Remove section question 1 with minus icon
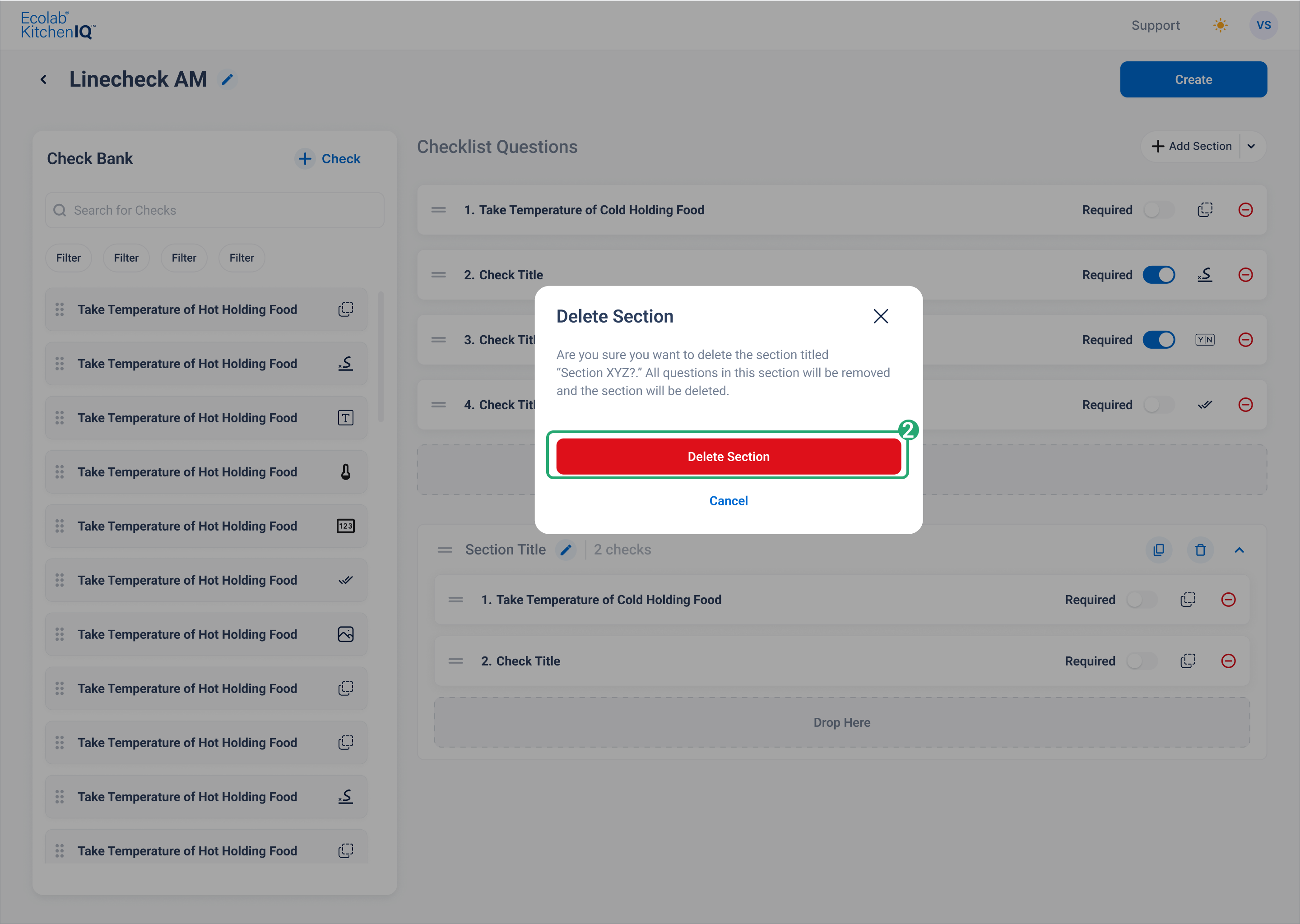The width and height of the screenshot is (1300, 924). 1228,600
